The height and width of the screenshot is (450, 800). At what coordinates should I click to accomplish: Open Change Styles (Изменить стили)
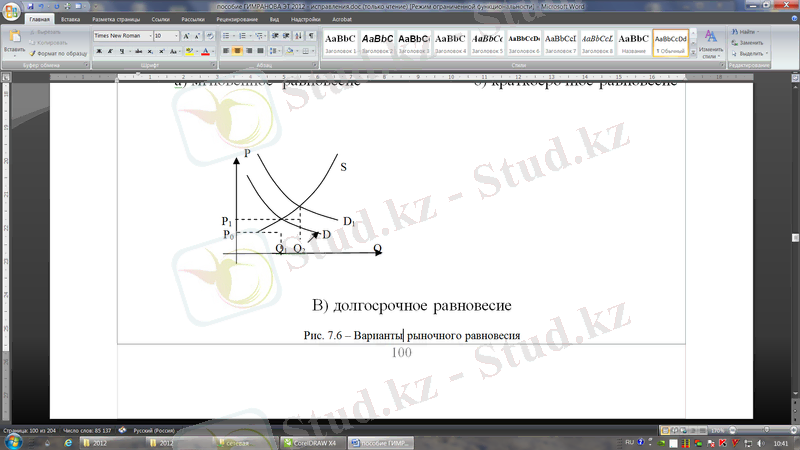(x=711, y=44)
